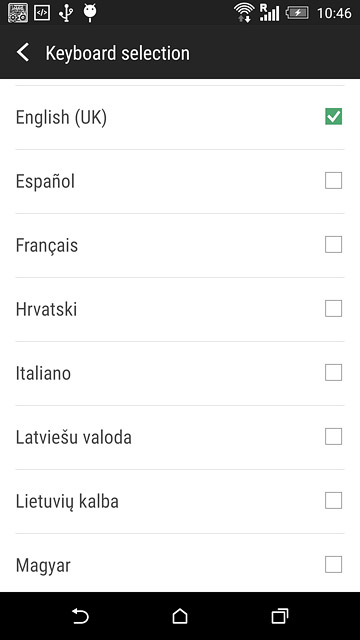
Task: Tick the Magyar keyboard checkbox
Action: tap(333, 564)
